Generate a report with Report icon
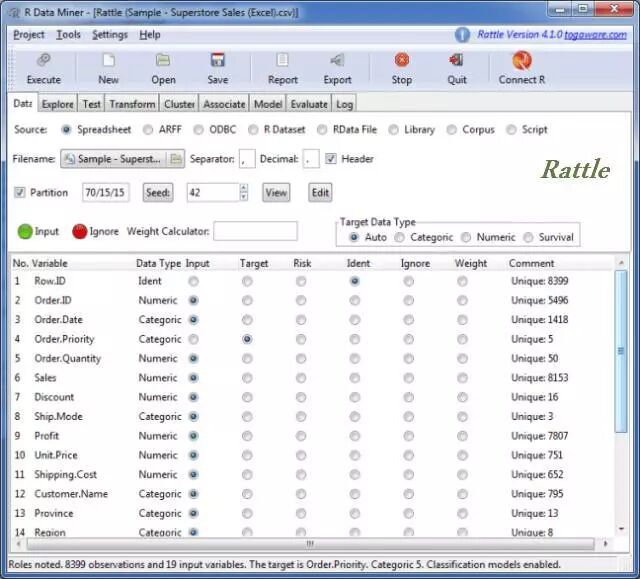This screenshot has width=640, height=579. 282,60
